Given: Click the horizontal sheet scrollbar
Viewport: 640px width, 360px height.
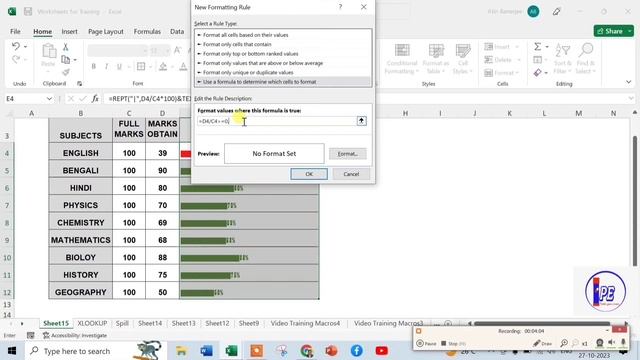Looking at the screenshot, I should point(542,323).
